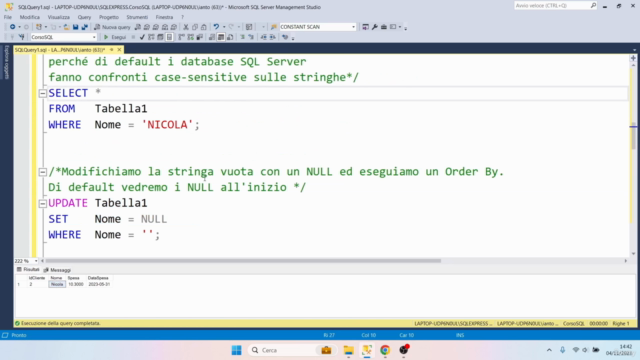Open the Undo history dropdown arrow
Screen dimensions: 640x360
(x=224, y=27)
